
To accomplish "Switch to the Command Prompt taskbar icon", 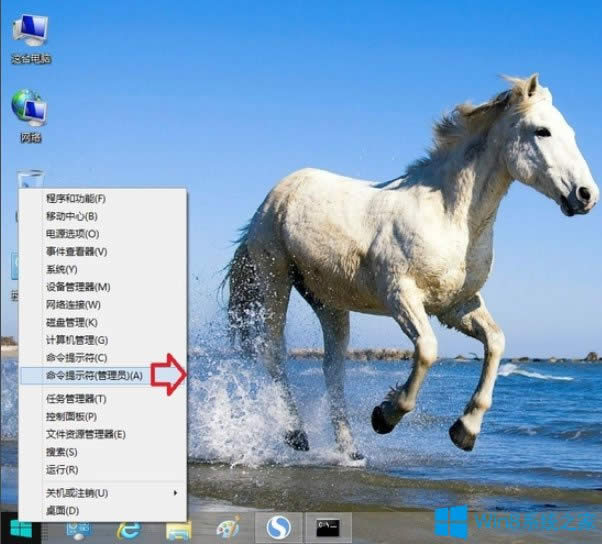I will tap(329, 527).
